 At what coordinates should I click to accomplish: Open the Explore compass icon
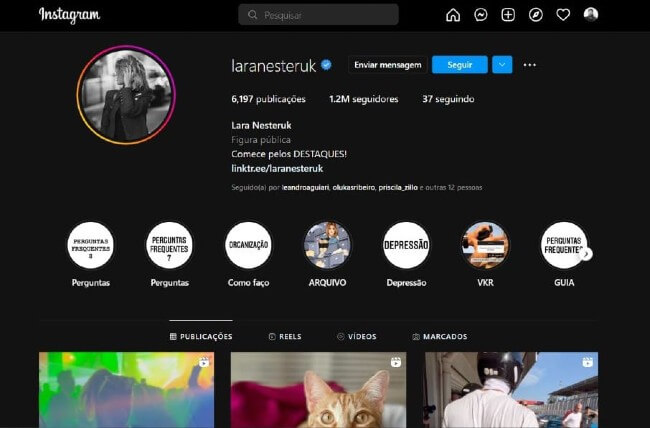536,15
